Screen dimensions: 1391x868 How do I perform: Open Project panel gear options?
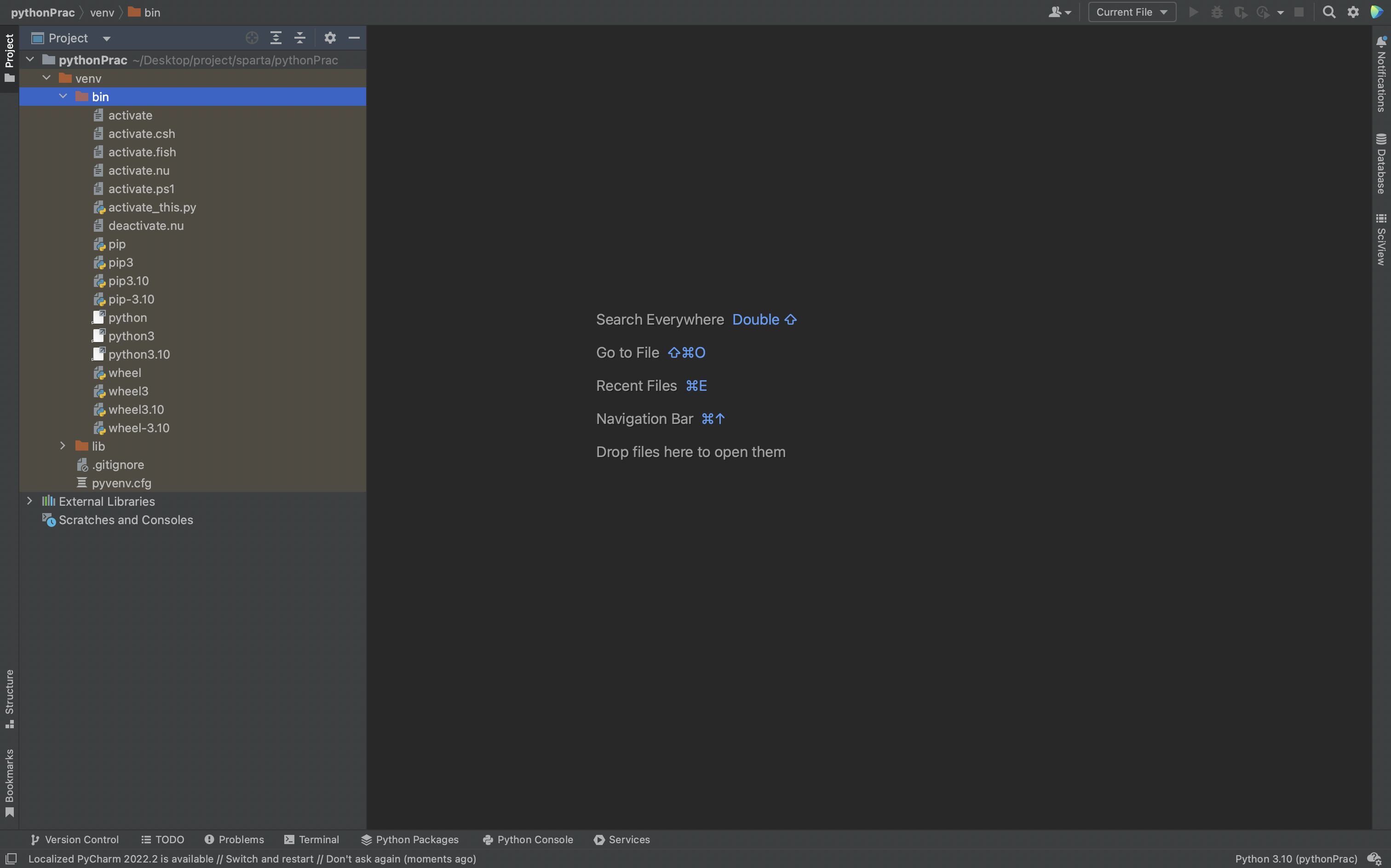coord(330,38)
